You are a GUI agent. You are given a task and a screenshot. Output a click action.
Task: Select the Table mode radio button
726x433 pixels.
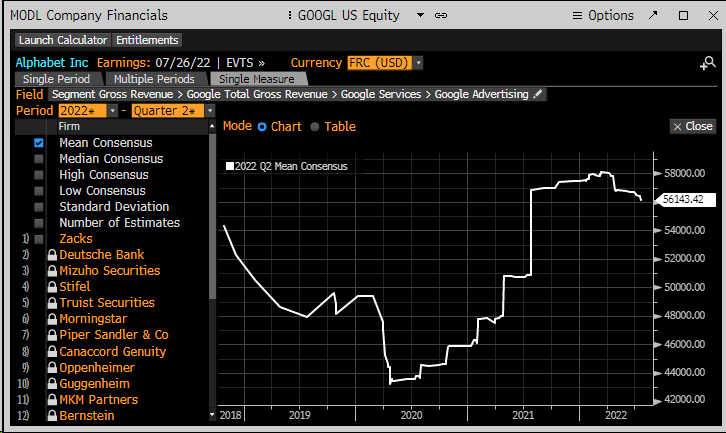315,127
